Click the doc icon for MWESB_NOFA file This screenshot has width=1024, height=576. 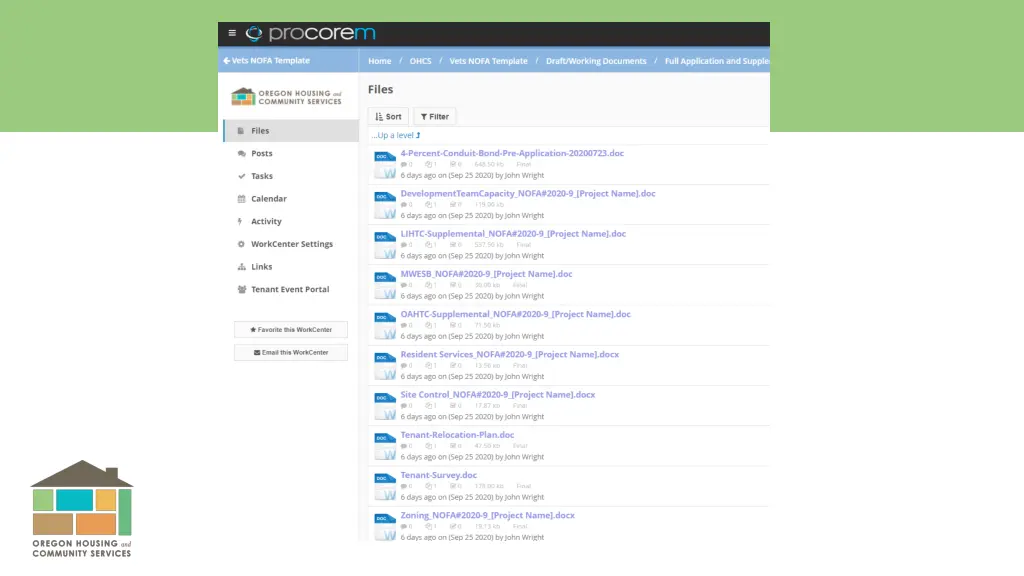(x=385, y=284)
